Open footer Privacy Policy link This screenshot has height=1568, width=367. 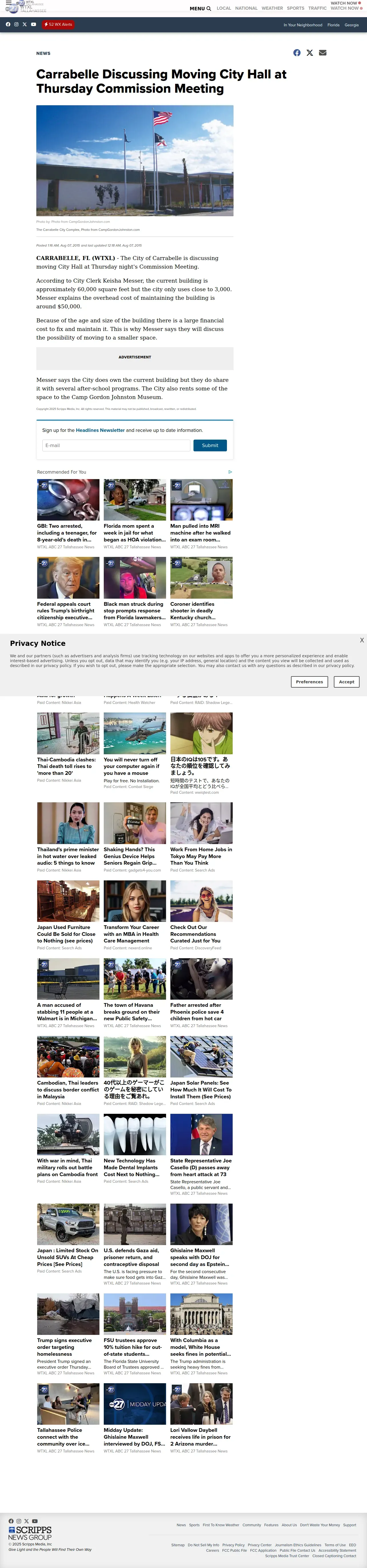pyautogui.click(x=234, y=1545)
